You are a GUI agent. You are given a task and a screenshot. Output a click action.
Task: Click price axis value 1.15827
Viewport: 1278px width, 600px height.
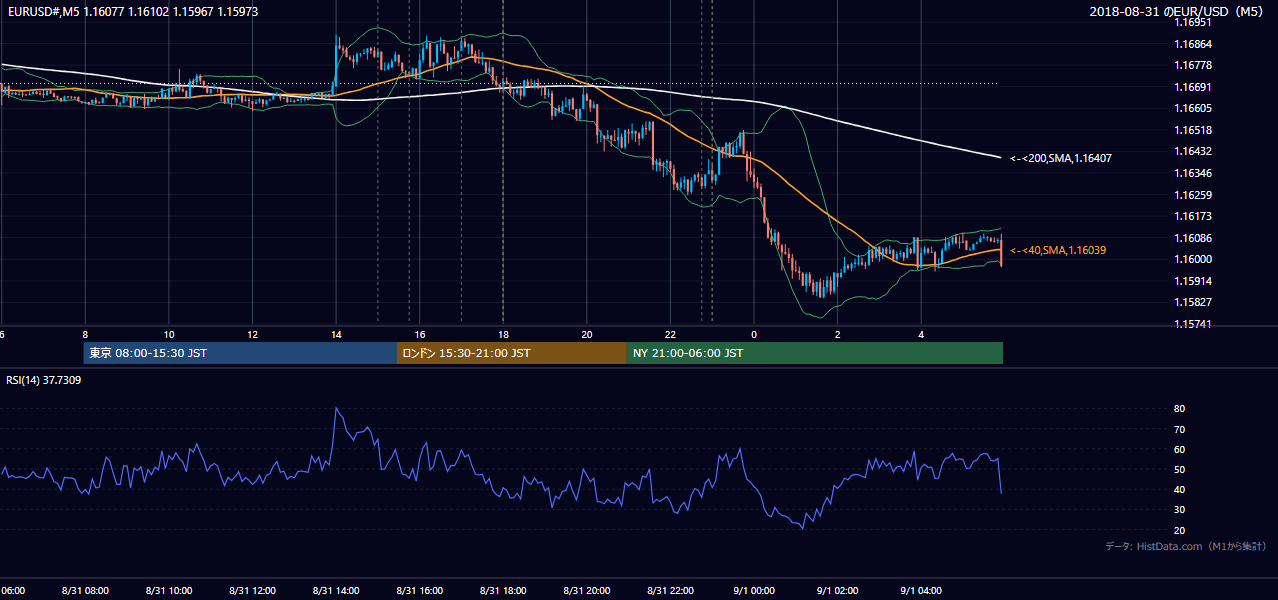[x=1192, y=302]
